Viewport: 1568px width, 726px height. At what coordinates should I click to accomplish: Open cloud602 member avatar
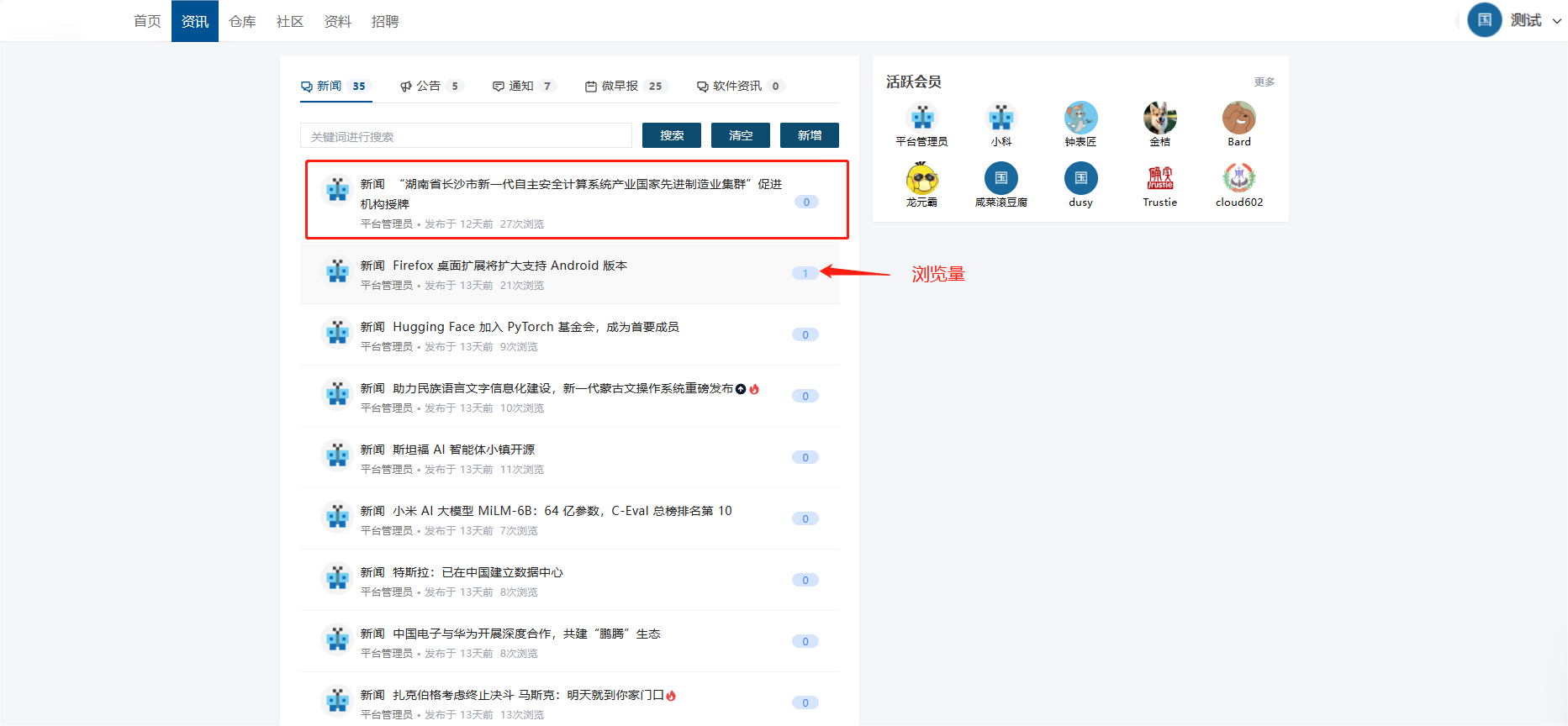(x=1238, y=179)
